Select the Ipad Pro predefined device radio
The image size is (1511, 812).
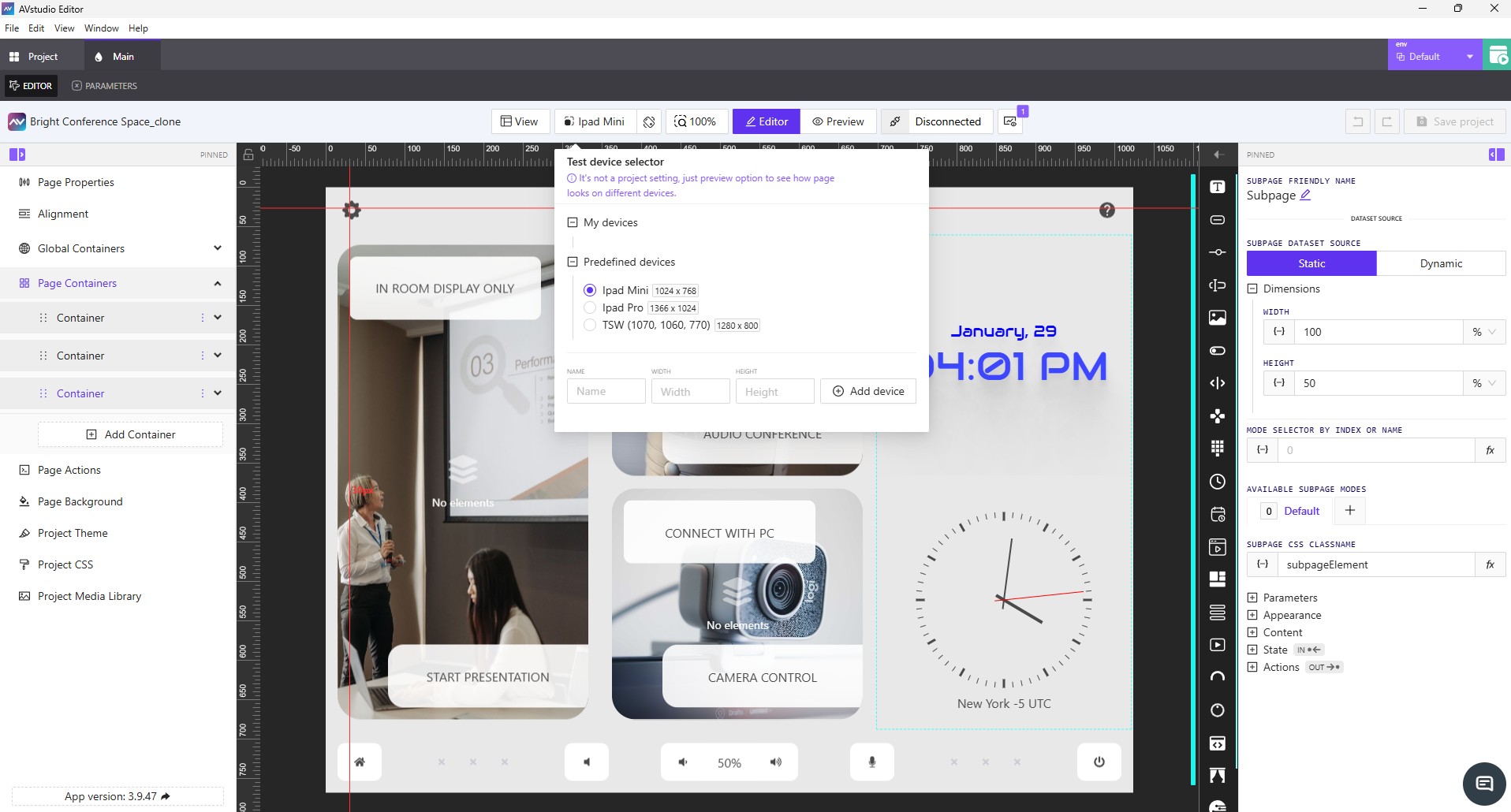coord(590,307)
